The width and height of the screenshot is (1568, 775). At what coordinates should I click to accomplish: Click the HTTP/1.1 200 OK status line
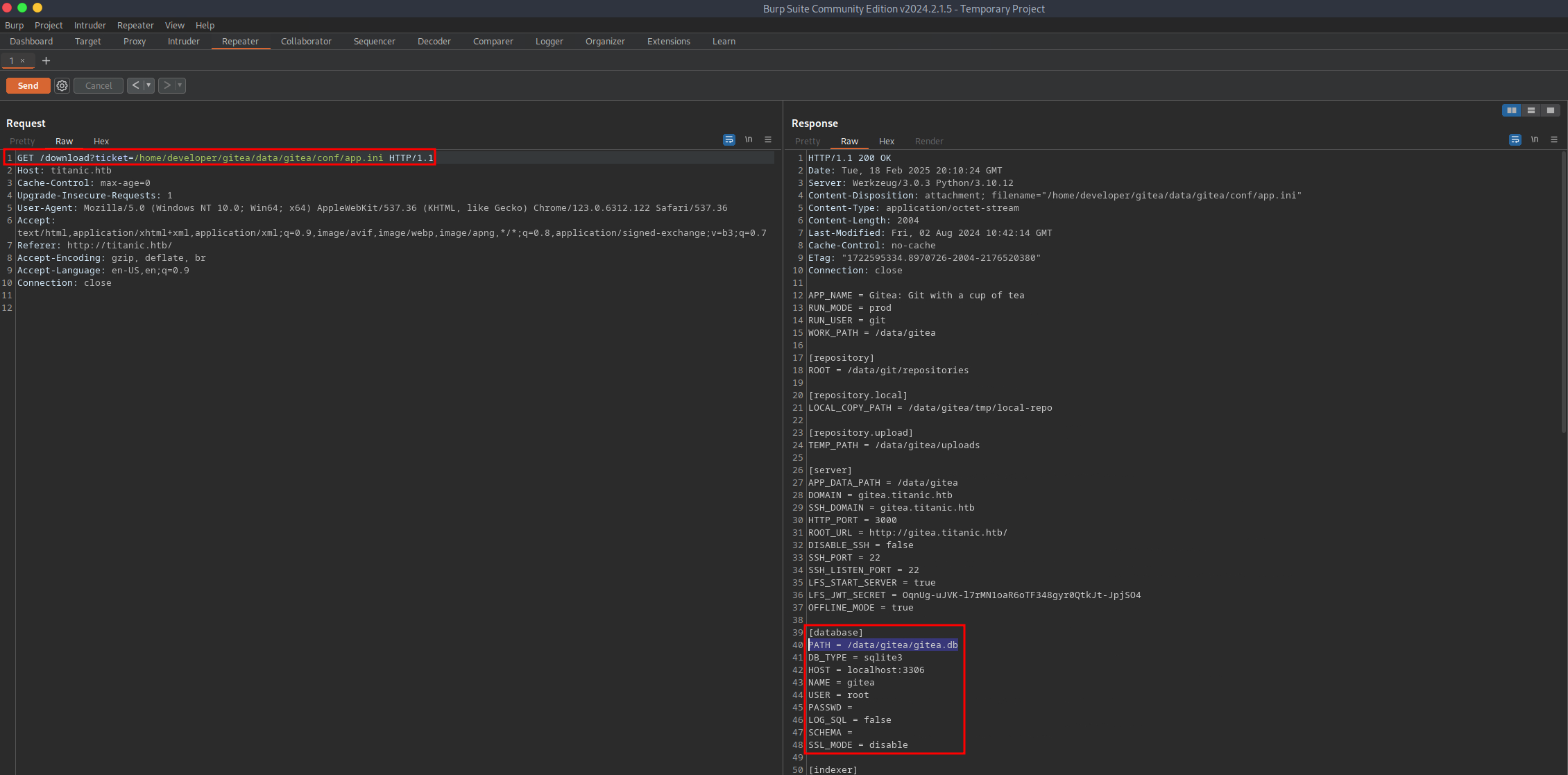tap(849, 158)
